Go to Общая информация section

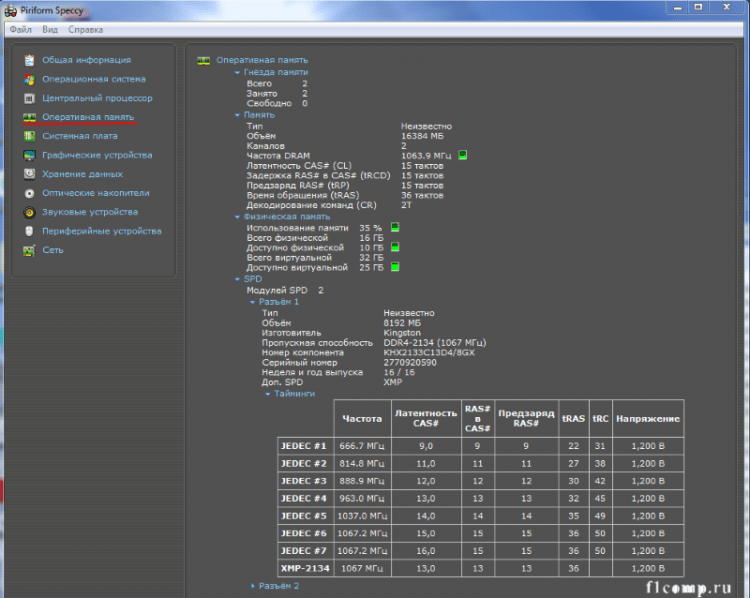tap(87, 60)
